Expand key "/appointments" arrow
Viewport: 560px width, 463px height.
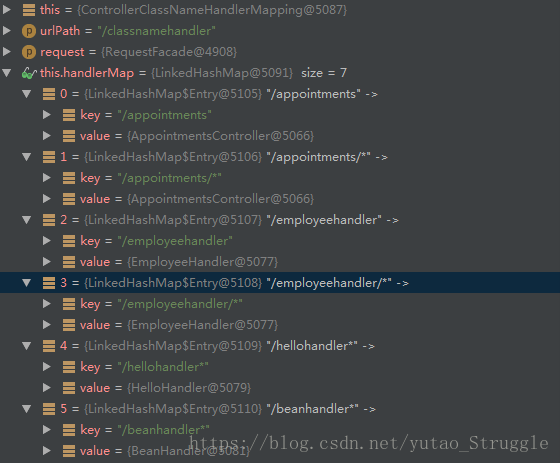(x=47, y=115)
